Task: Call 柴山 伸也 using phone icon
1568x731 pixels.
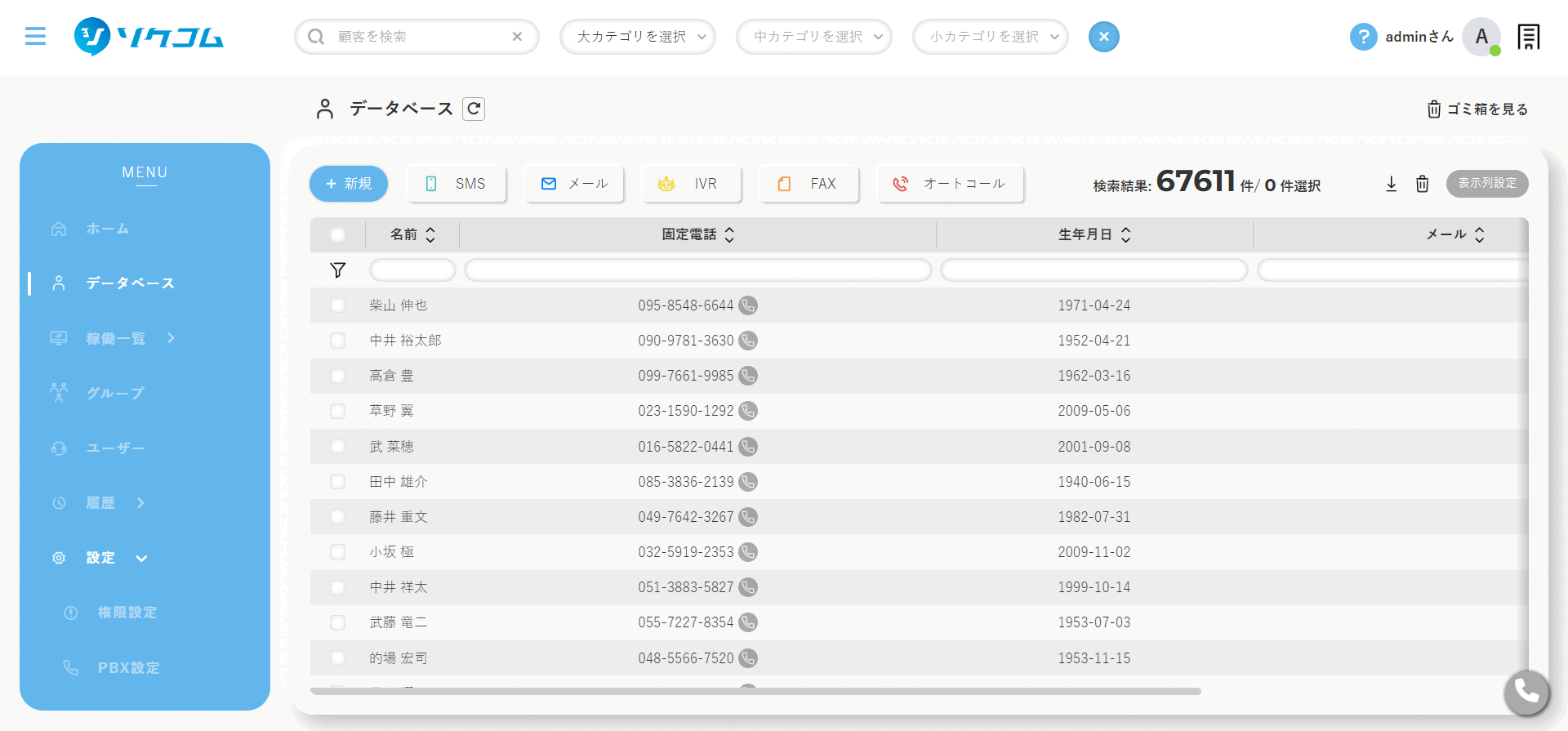Action: tap(748, 305)
